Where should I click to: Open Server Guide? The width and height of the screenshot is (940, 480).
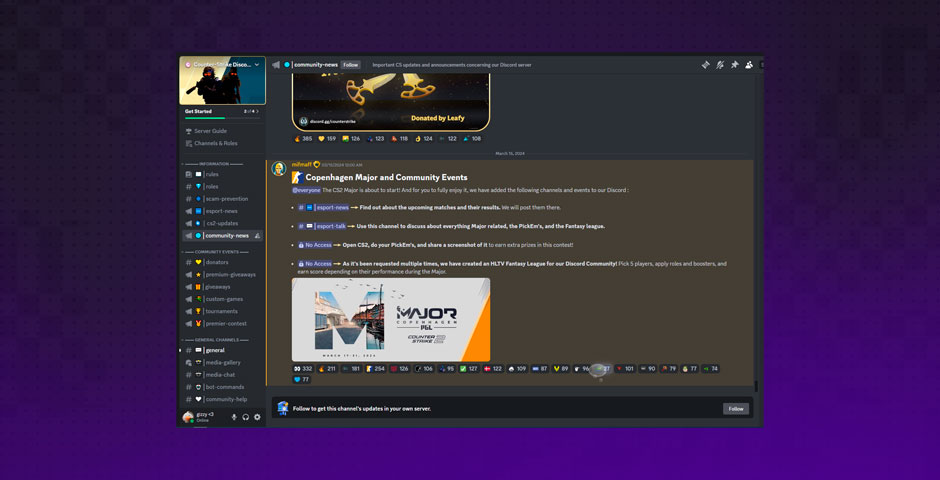pos(222,131)
